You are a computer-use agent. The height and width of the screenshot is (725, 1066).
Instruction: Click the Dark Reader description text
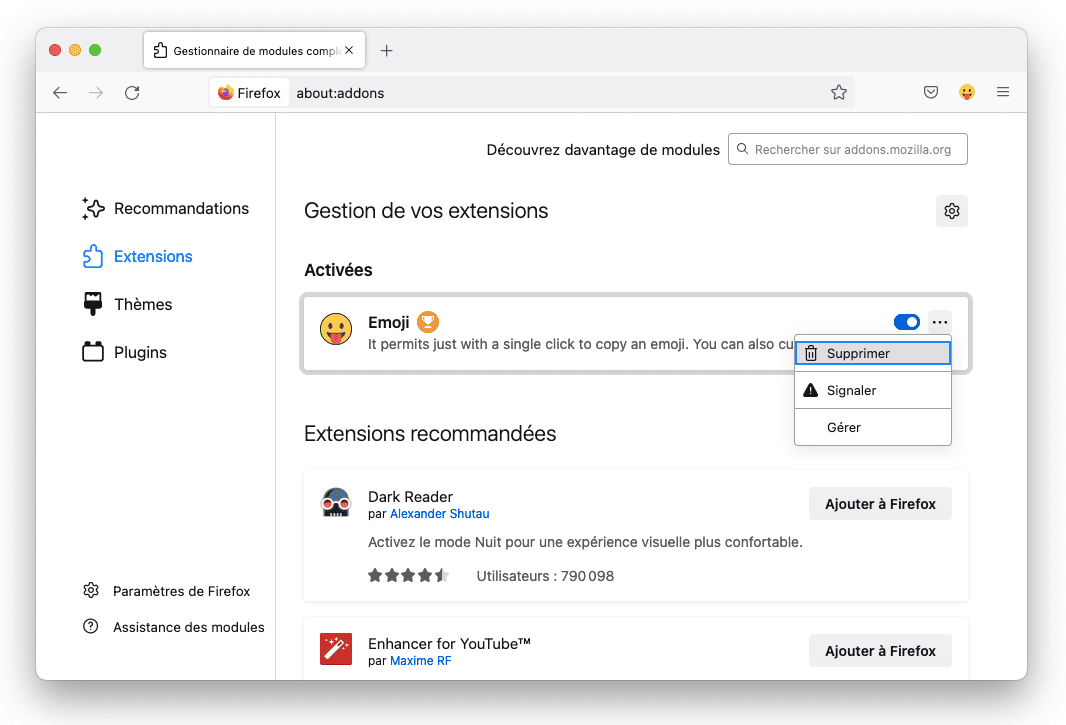[x=585, y=542]
